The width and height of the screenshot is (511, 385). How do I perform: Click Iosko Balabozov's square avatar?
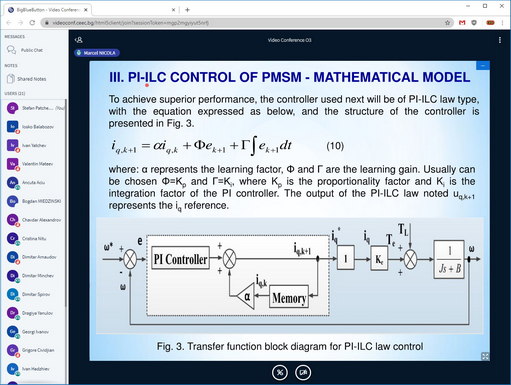(x=12, y=127)
